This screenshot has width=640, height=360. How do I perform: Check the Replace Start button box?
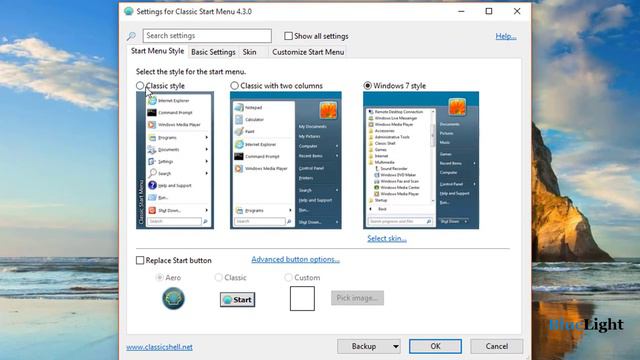click(x=140, y=260)
